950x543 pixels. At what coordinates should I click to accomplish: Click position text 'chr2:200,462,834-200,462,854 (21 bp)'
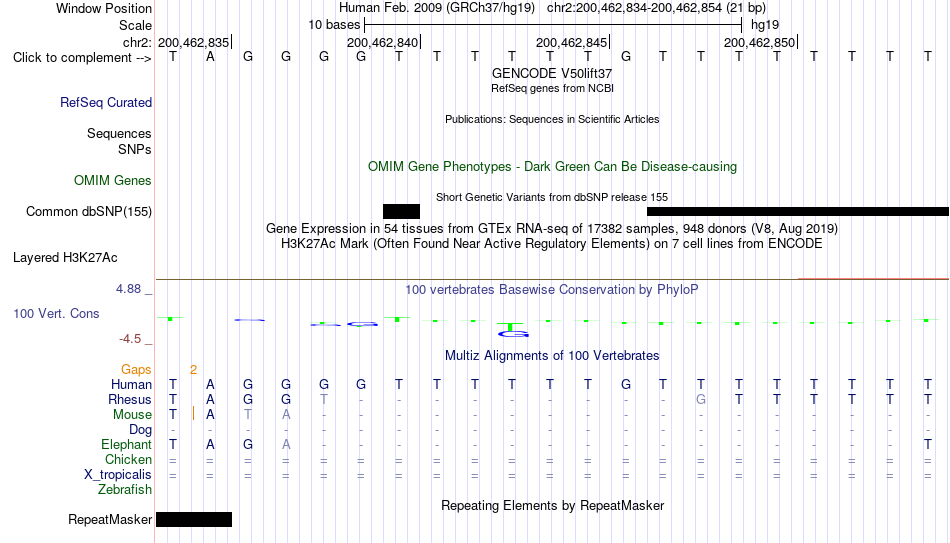(x=656, y=8)
